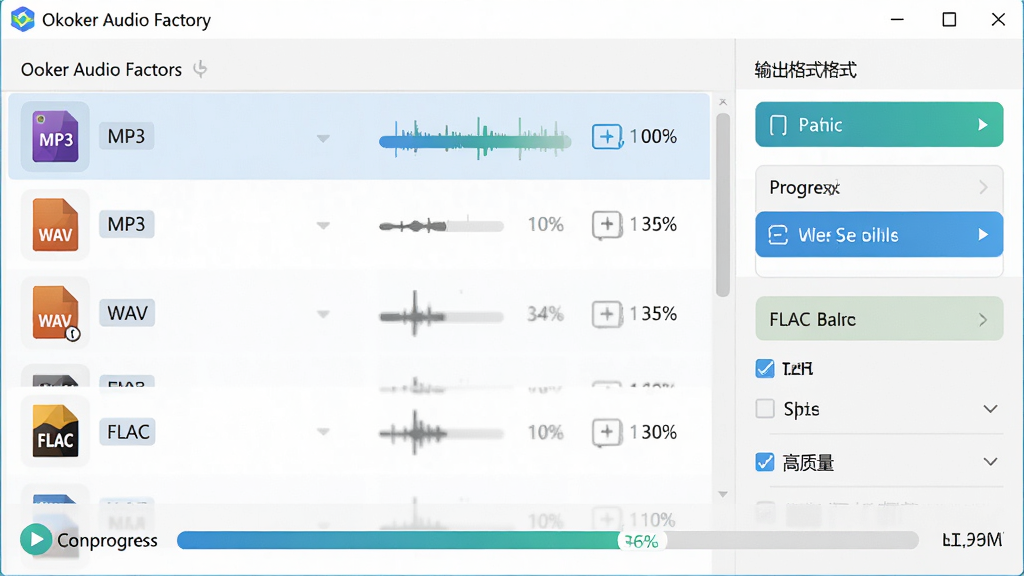The width and height of the screenshot is (1024, 576).
Task: Click the Conprogress label
Action: pos(107,541)
